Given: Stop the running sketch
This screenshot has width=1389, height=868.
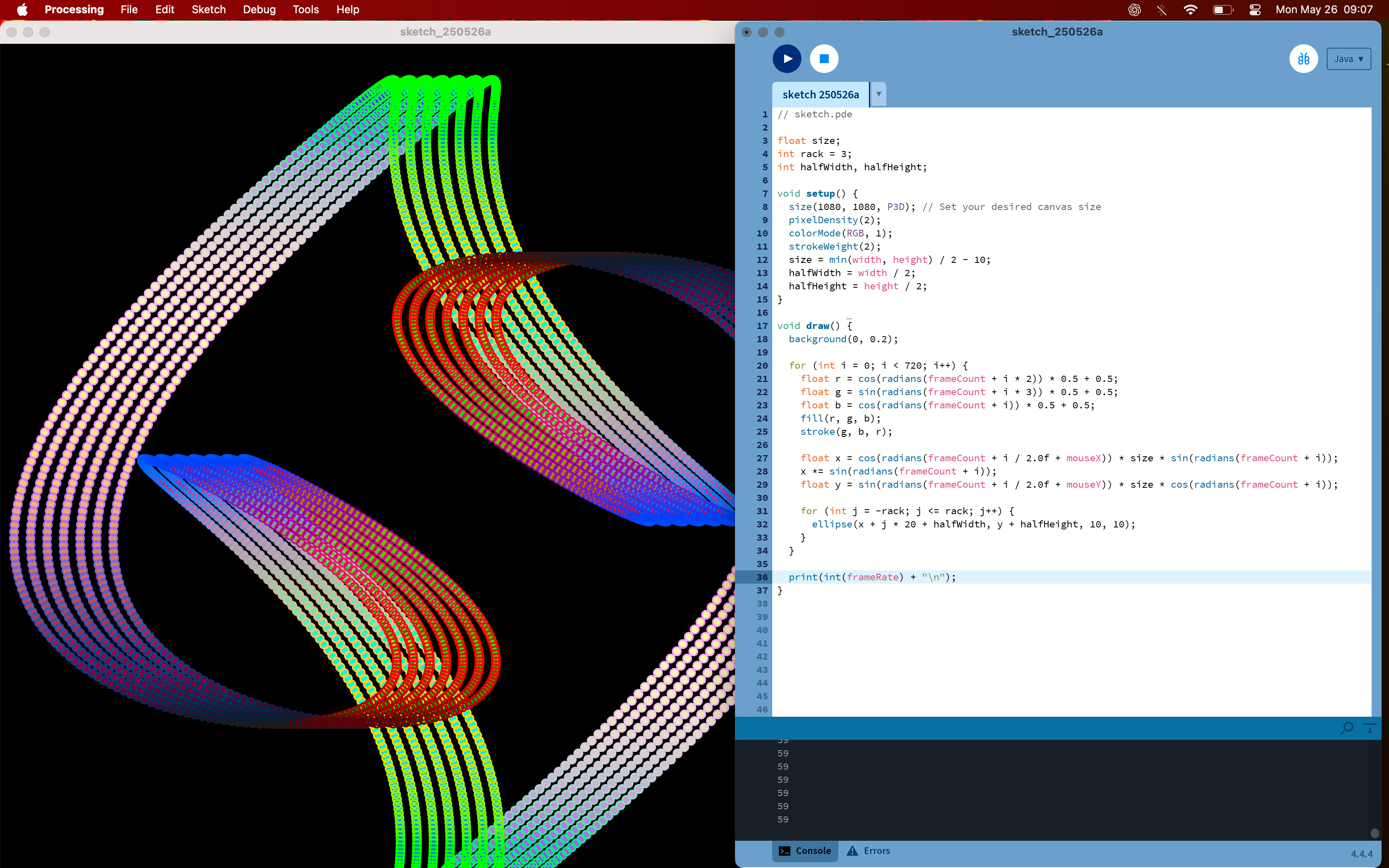Looking at the screenshot, I should 823,59.
